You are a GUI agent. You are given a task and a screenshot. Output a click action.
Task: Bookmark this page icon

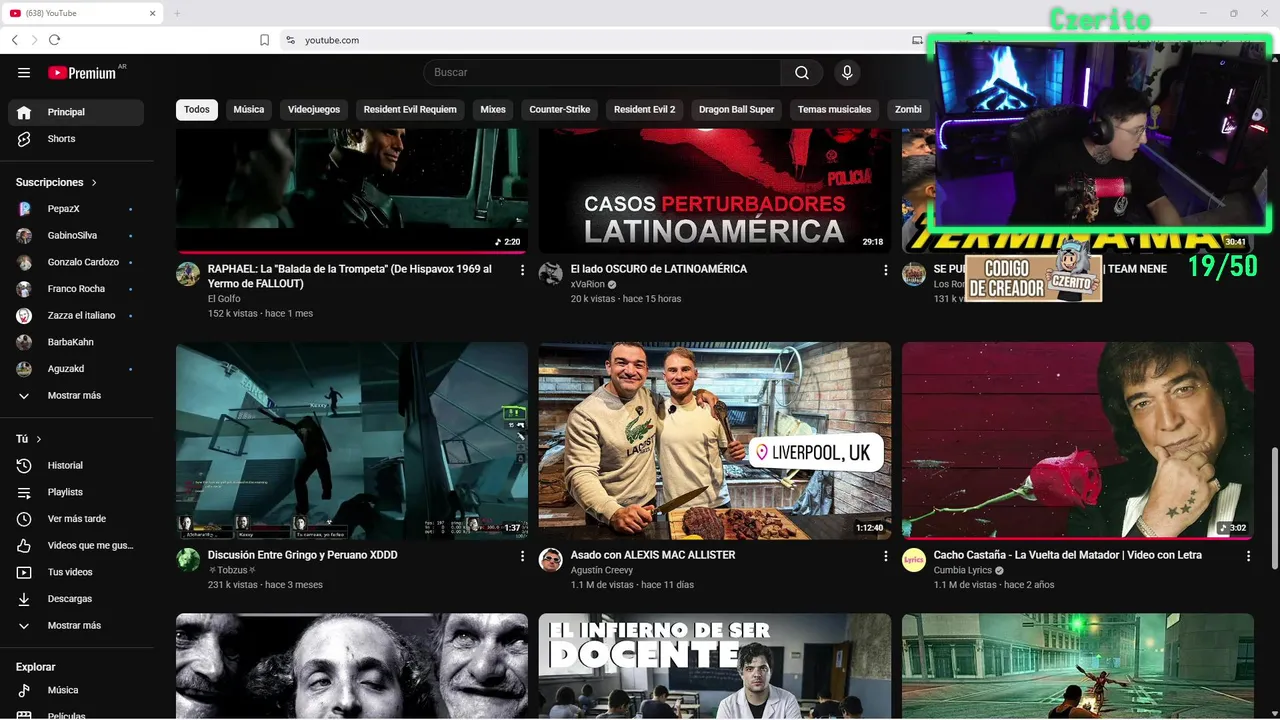click(264, 40)
